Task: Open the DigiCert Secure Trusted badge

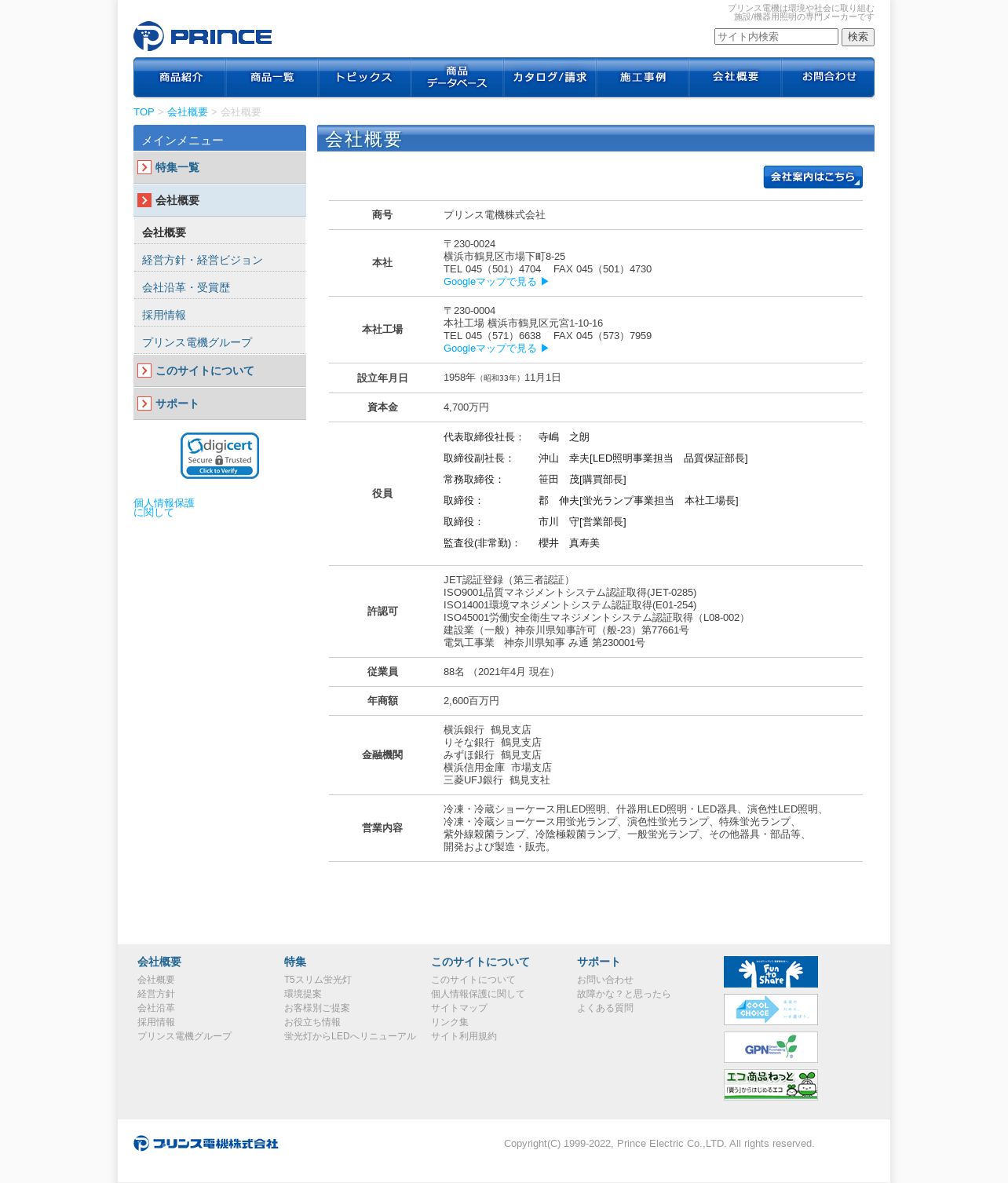Action: coord(220,455)
